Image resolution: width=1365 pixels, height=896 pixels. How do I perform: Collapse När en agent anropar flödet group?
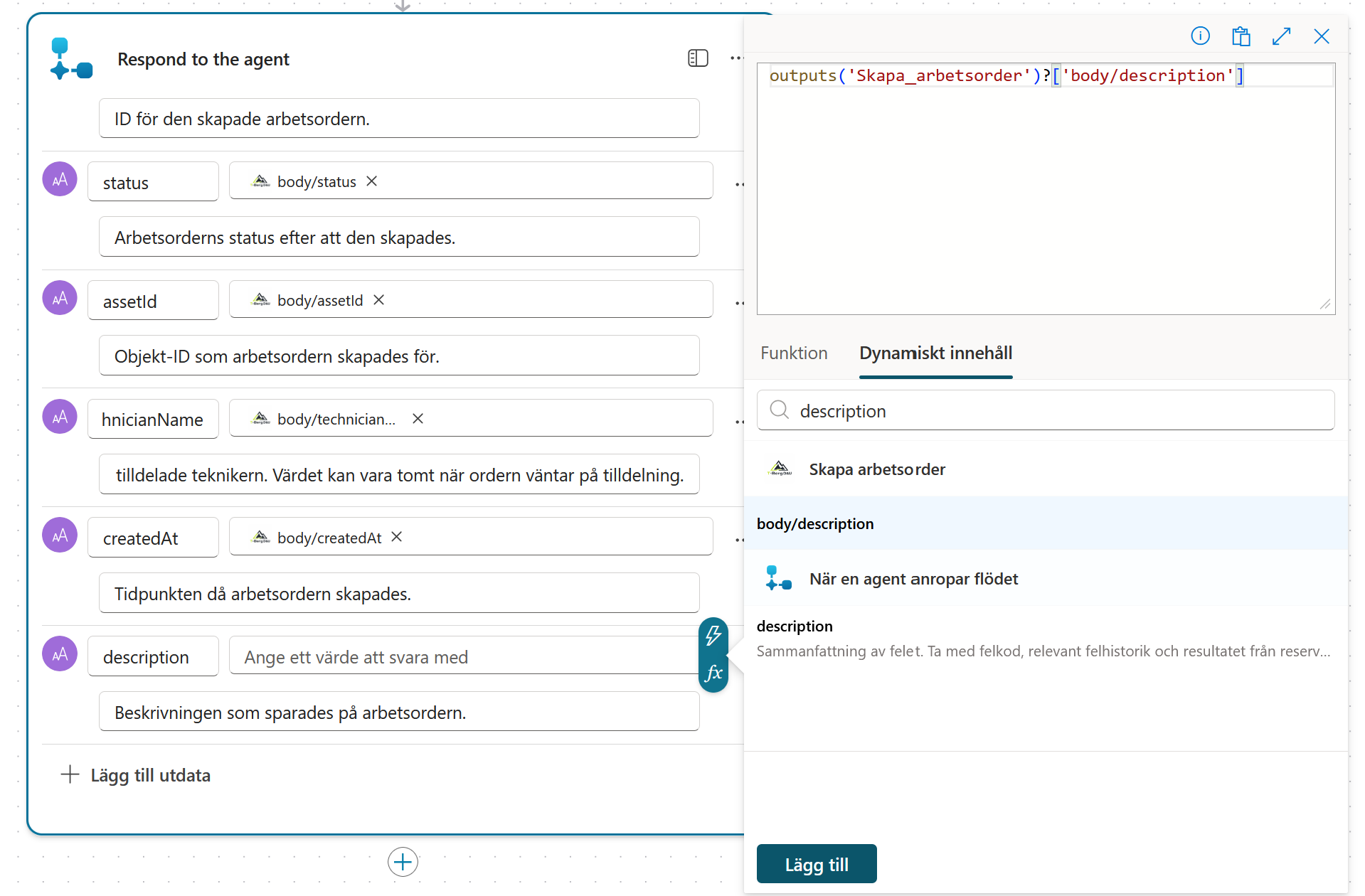point(1046,579)
